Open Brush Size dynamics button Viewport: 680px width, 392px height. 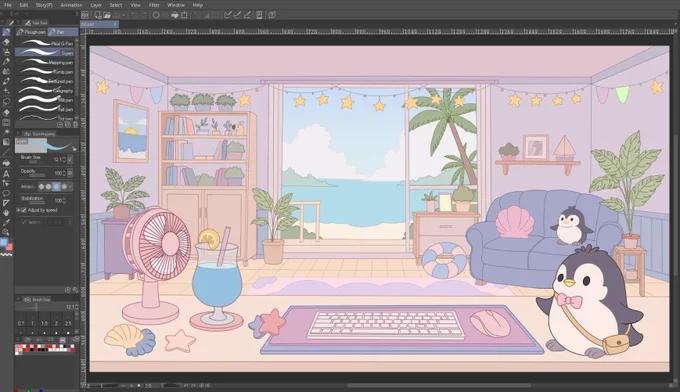pyautogui.click(x=70, y=160)
